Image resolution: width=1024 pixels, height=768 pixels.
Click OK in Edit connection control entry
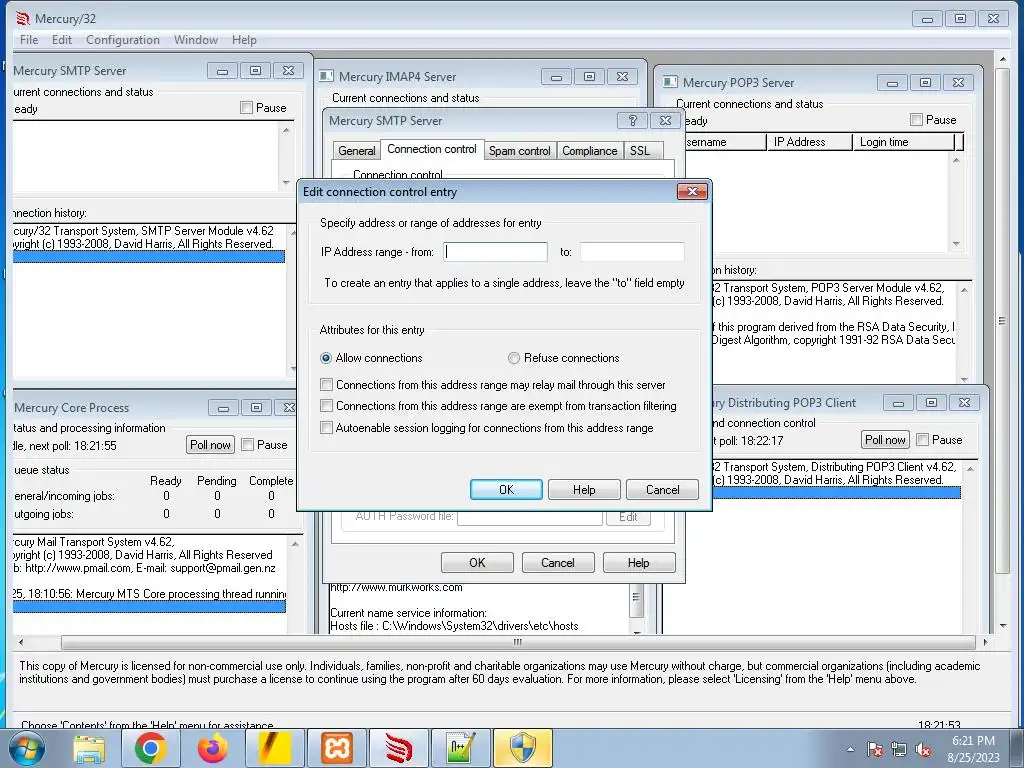[x=506, y=490]
